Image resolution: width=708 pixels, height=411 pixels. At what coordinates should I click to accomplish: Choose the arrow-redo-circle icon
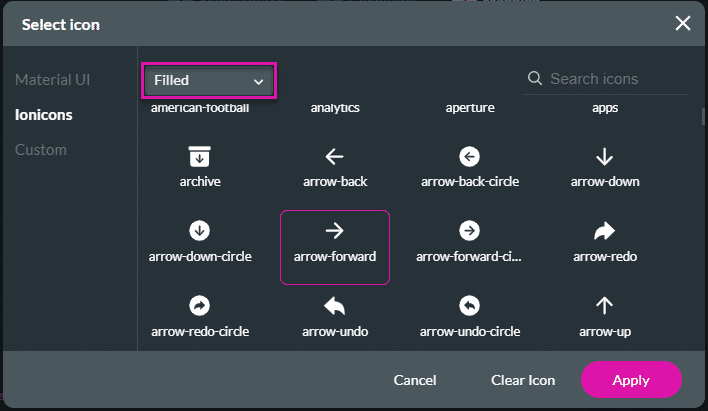200,314
